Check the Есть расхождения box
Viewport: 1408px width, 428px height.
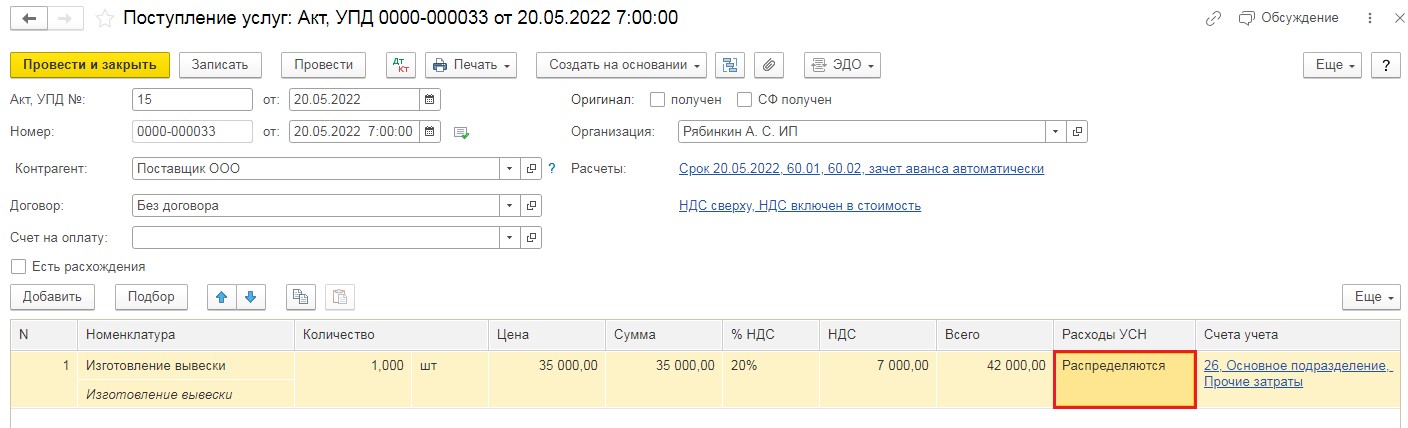(18, 267)
